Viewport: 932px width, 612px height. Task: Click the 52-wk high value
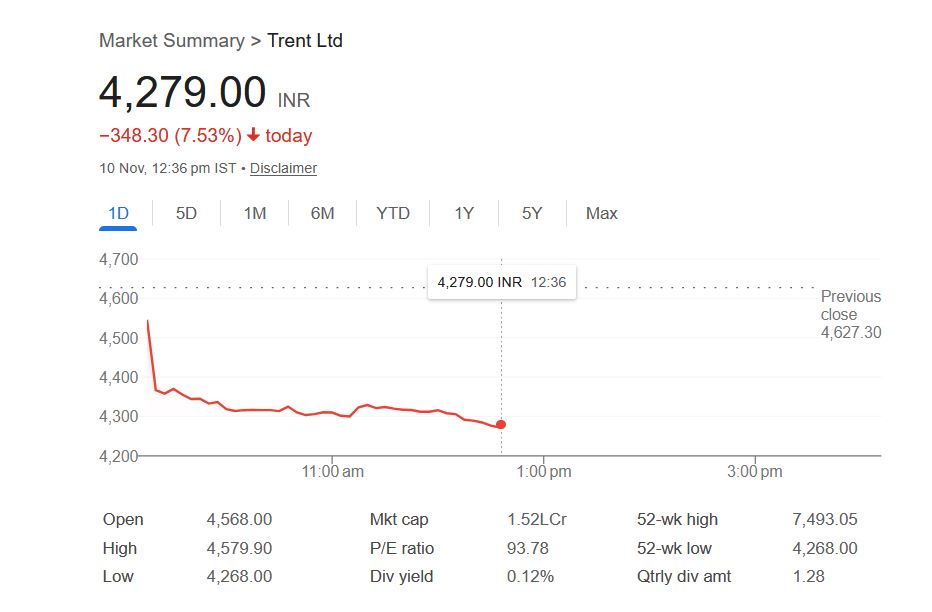pyautogui.click(x=824, y=520)
